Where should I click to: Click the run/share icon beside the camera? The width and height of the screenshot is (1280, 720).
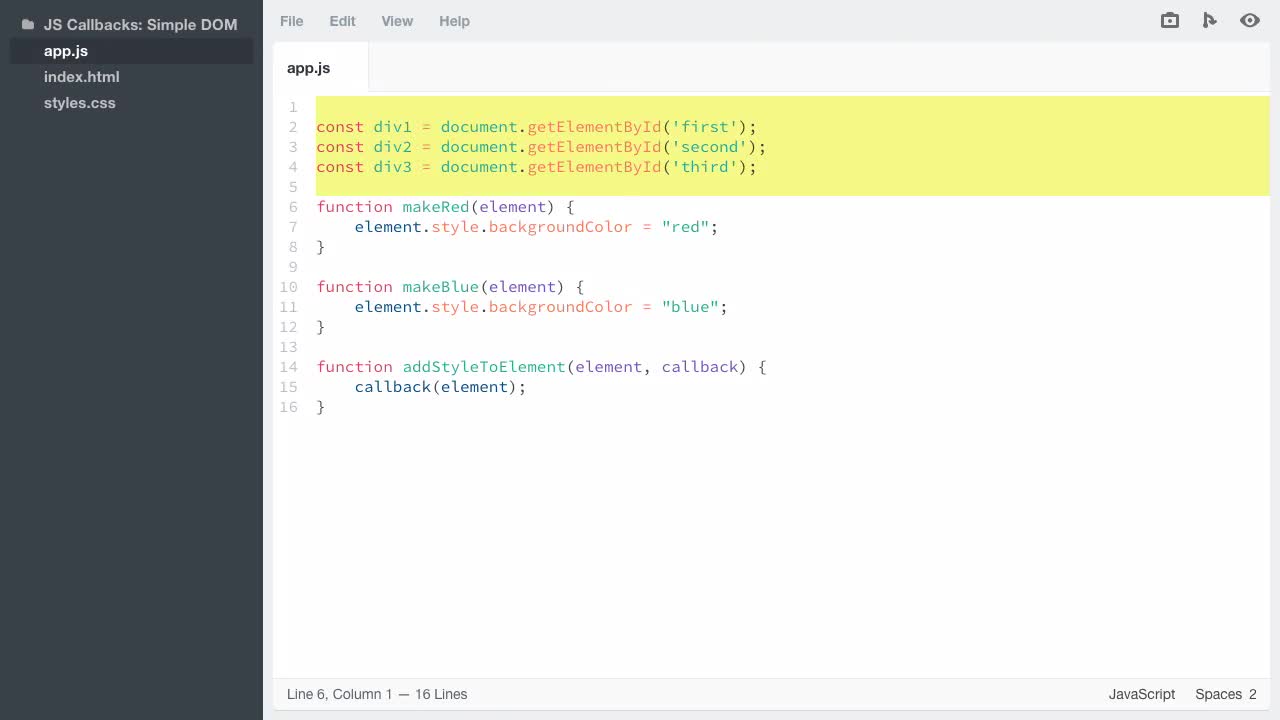(x=1210, y=20)
